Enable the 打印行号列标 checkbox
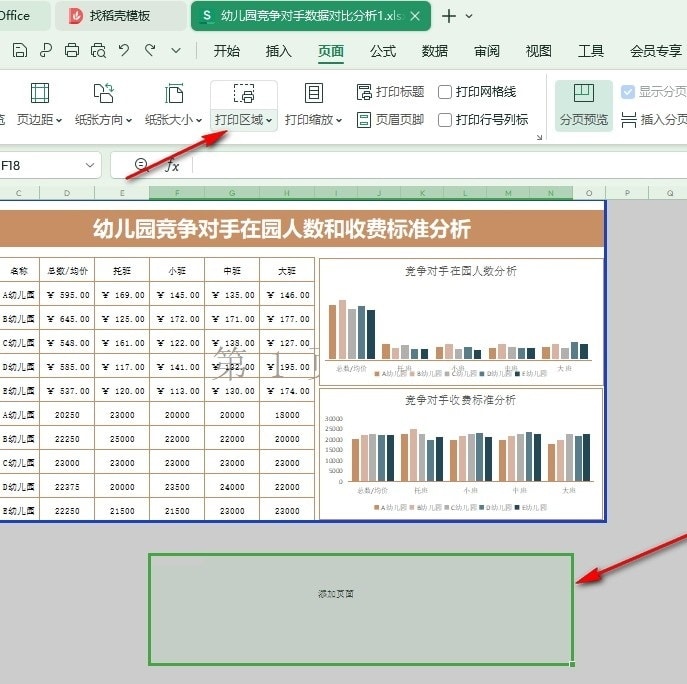The width and height of the screenshot is (687, 684). point(445,120)
